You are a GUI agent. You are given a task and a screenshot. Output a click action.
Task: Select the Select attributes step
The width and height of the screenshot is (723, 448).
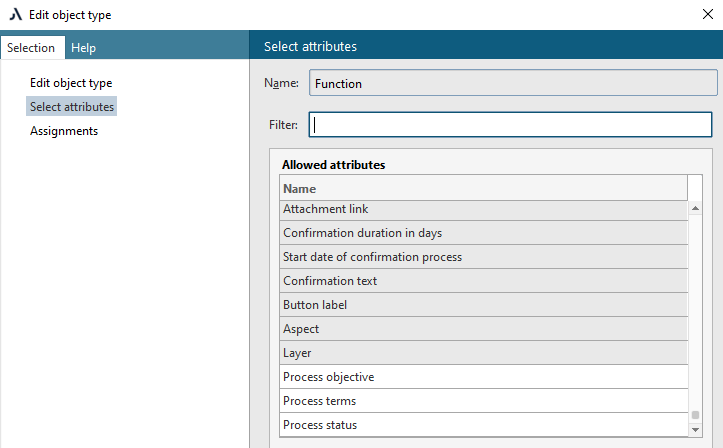click(72, 107)
